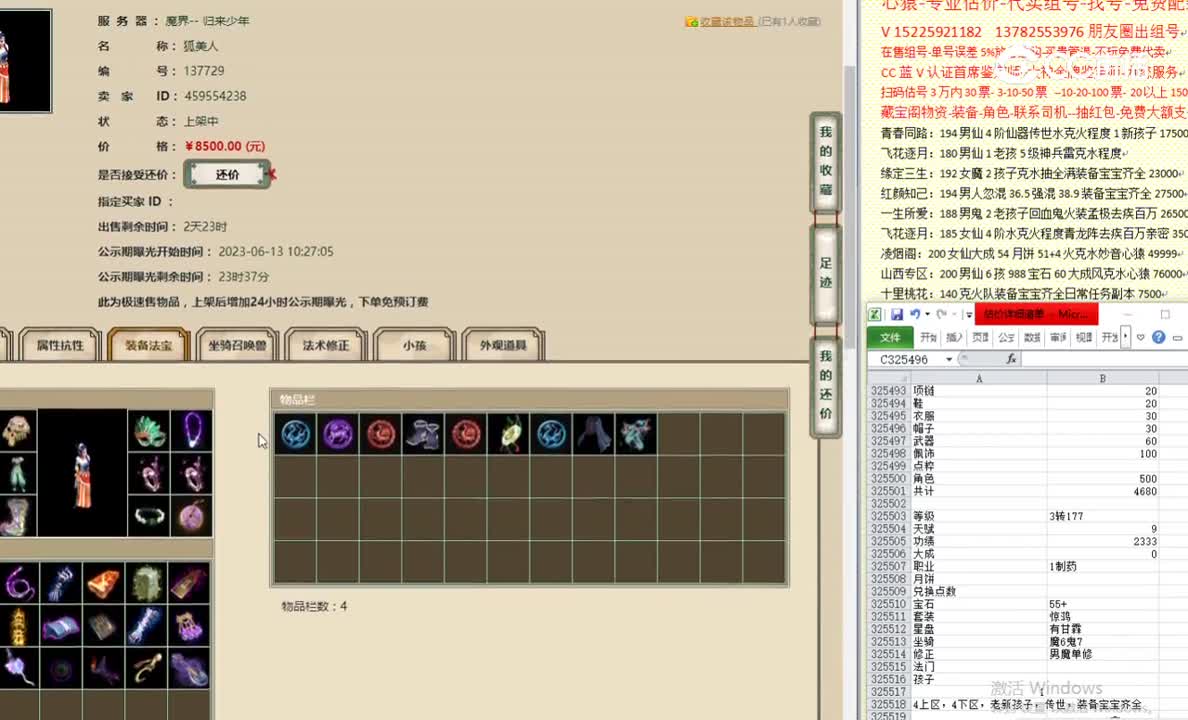Toggle the heart favorites icon near Excel help

click(1140, 338)
